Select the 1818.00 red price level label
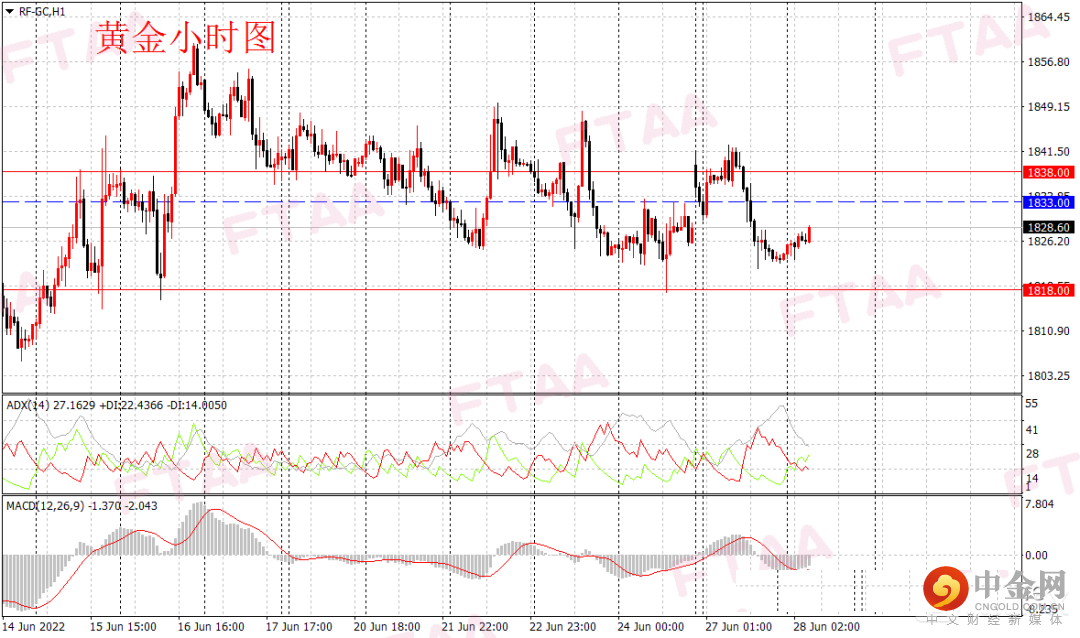The height and width of the screenshot is (638, 1080). (x=1049, y=291)
